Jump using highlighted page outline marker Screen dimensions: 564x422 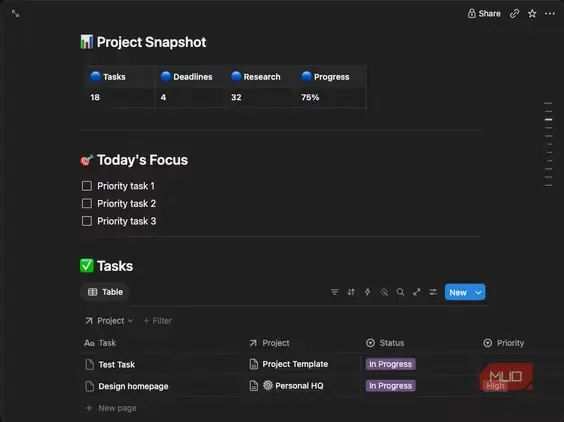pyautogui.click(x=548, y=119)
